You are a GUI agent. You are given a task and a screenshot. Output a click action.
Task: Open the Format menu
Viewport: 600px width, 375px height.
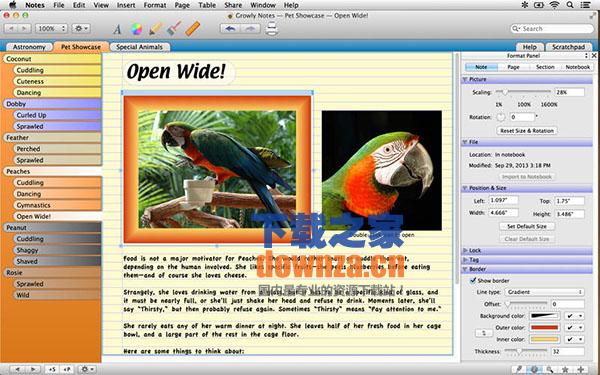pos(155,5)
